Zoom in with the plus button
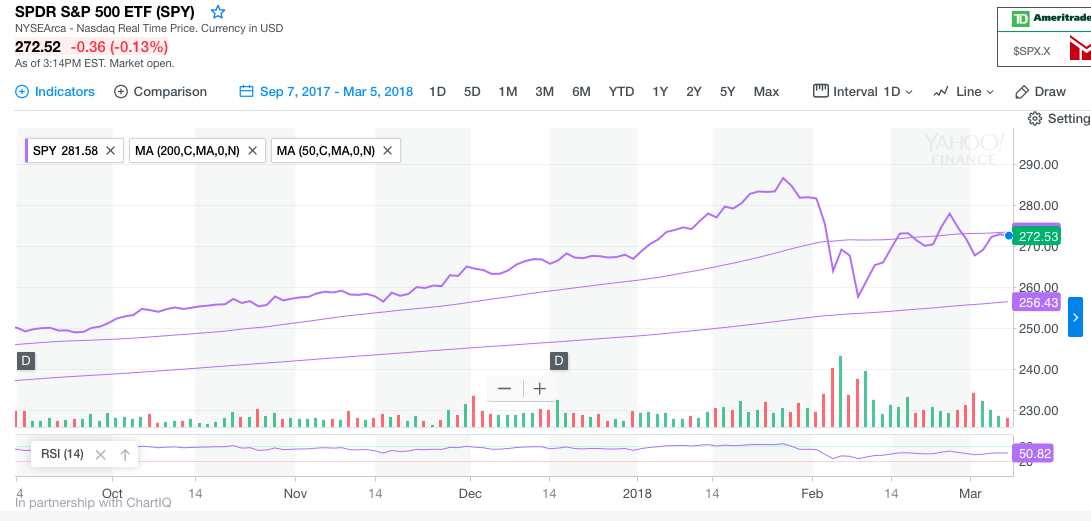 (540, 389)
